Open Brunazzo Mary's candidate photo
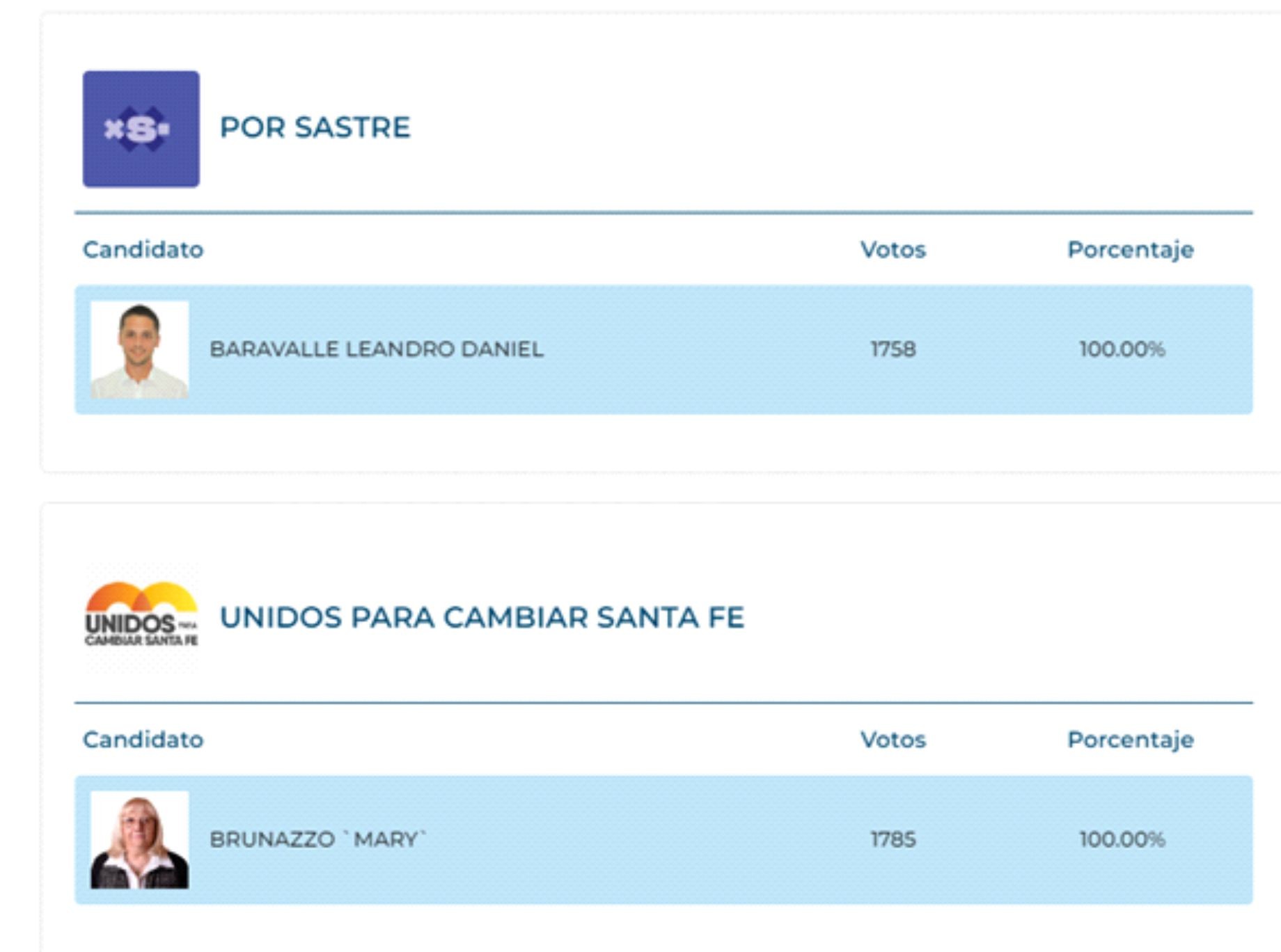Viewport: 1281px width, 952px height. point(140,839)
